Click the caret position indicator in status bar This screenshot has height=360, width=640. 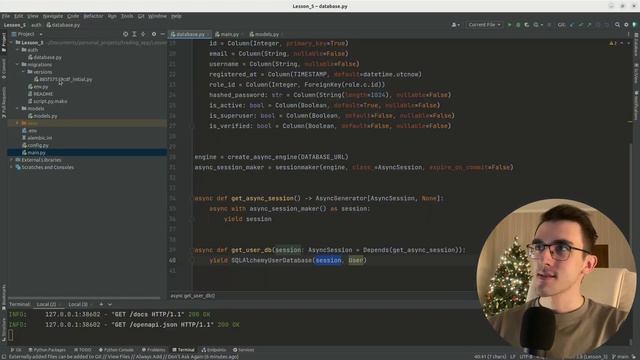[490, 356]
